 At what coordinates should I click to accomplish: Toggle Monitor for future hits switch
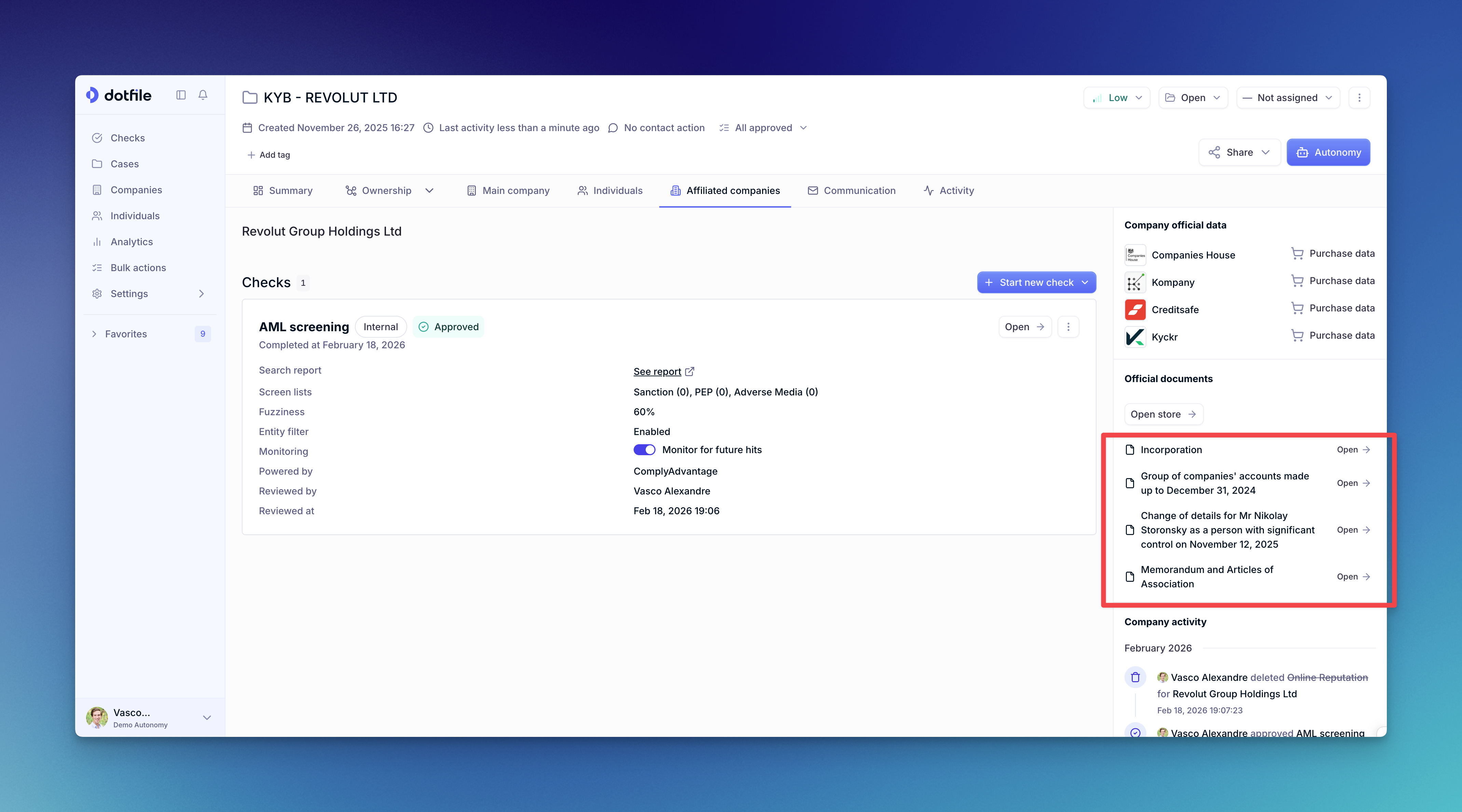[x=644, y=450]
